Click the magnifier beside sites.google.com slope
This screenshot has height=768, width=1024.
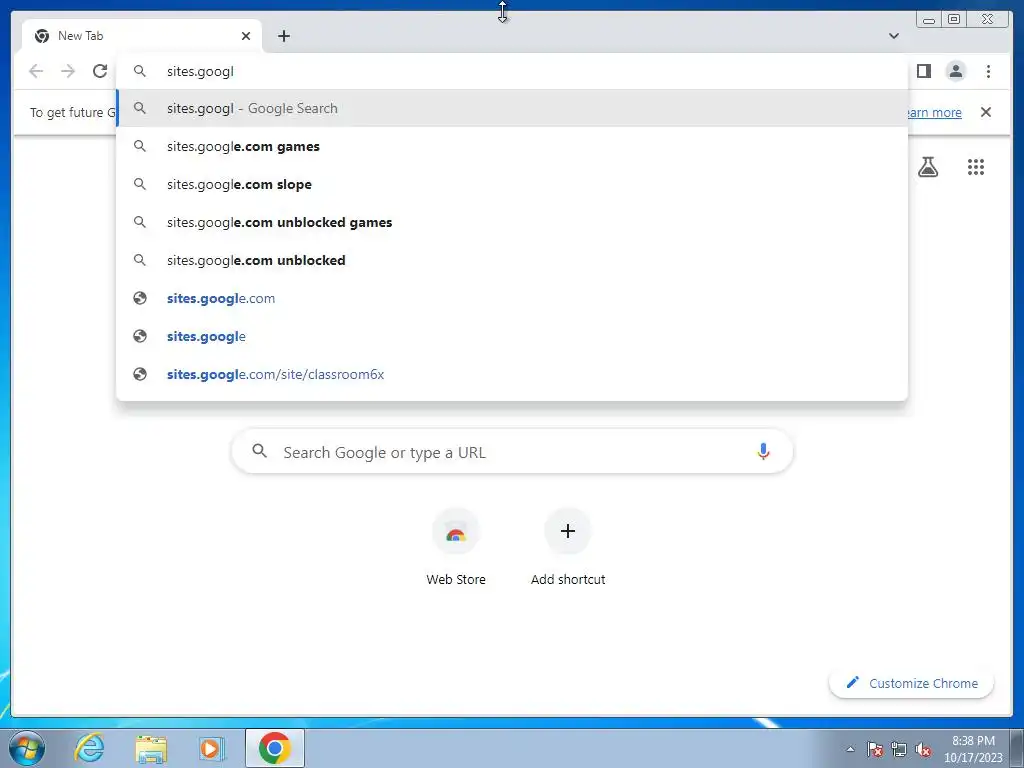[x=140, y=184]
